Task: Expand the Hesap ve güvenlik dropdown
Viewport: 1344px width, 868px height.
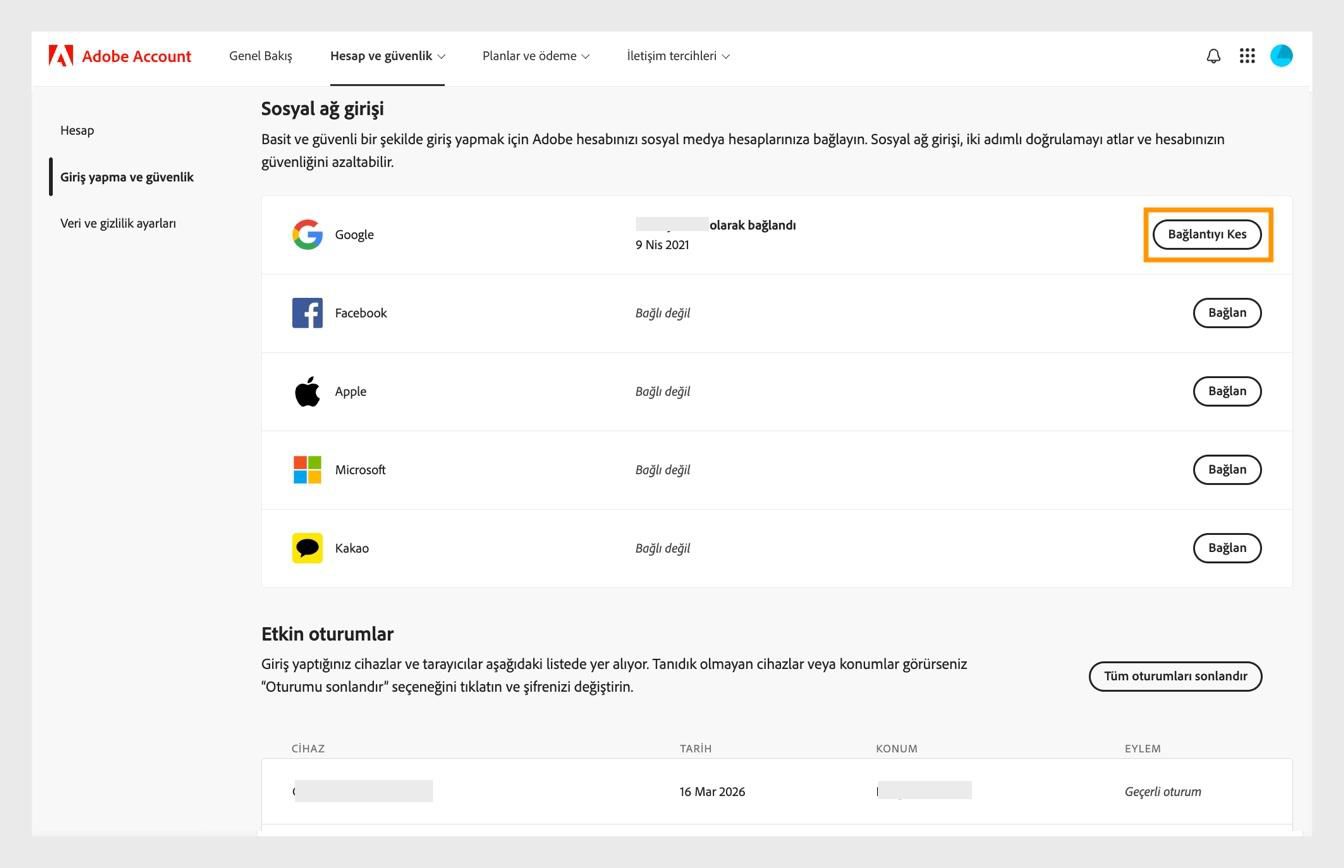Action: click(386, 56)
